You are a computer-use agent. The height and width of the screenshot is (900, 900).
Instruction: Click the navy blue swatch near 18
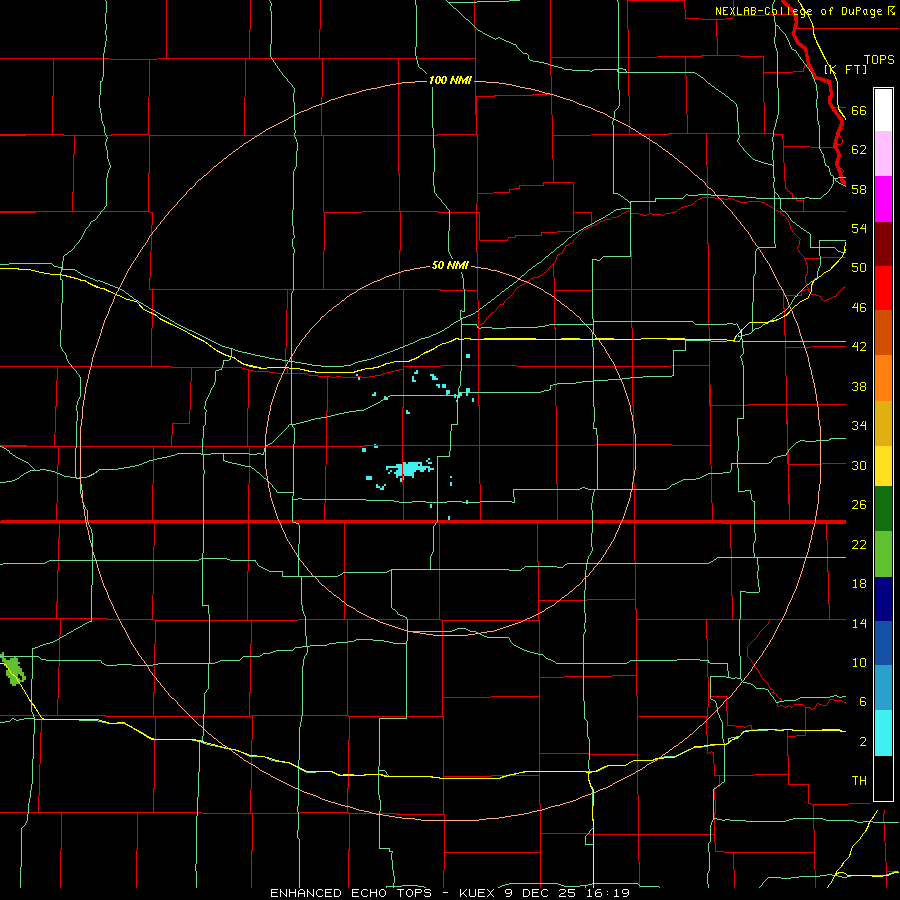883,599
